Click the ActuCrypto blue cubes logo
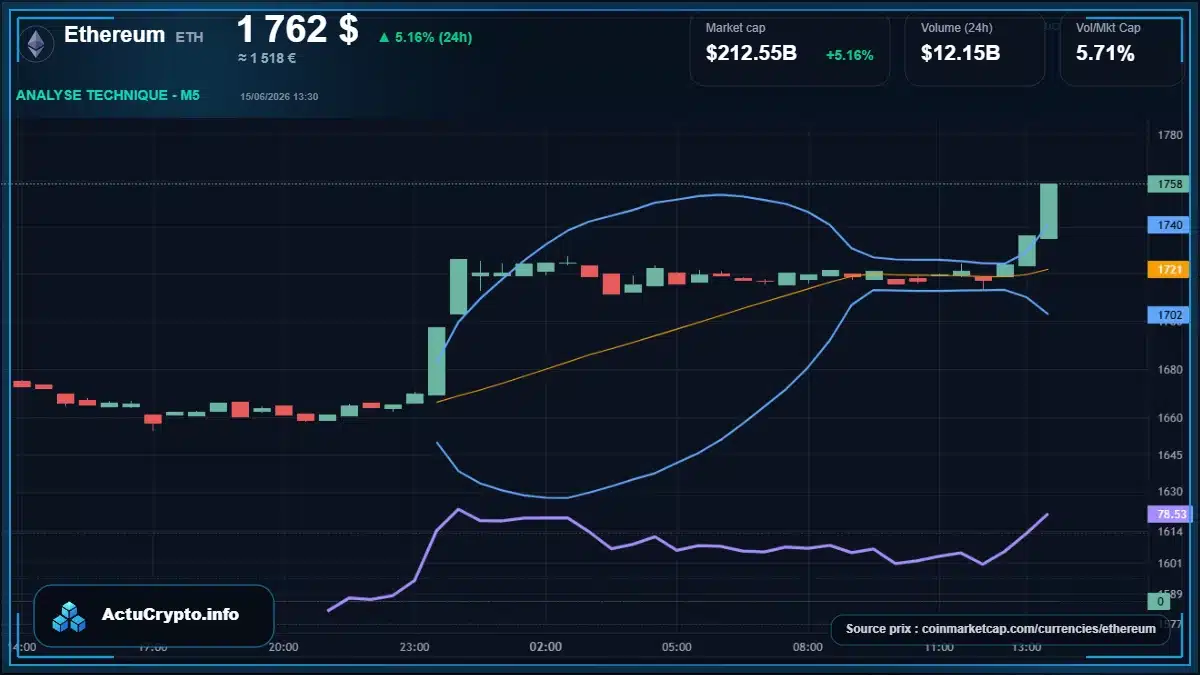Image resolution: width=1200 pixels, height=675 pixels. coord(70,616)
